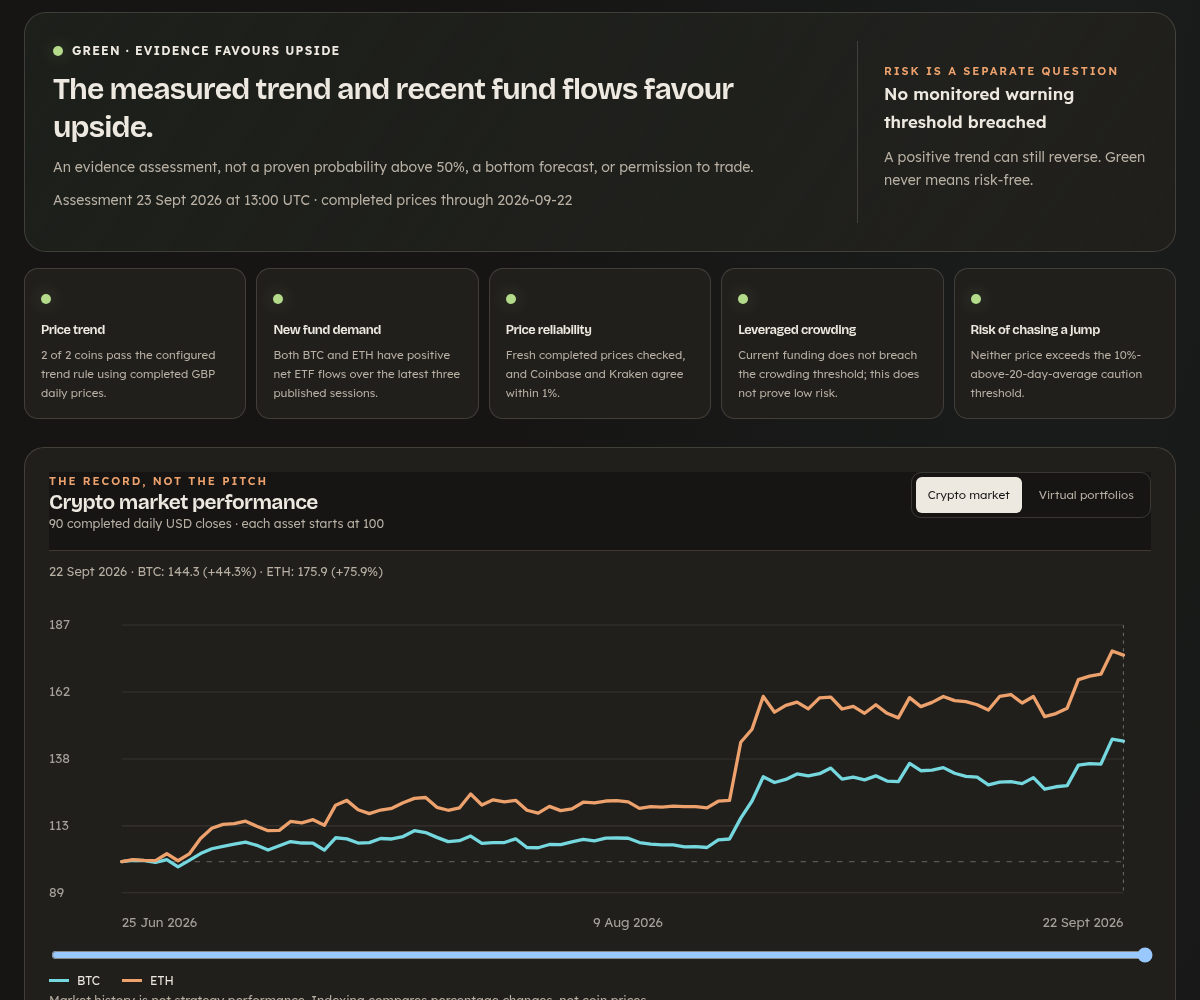Click the 'An evidence assessment, not a proven probability' sentence
Screen dimensions: 1200x1000
403,167
